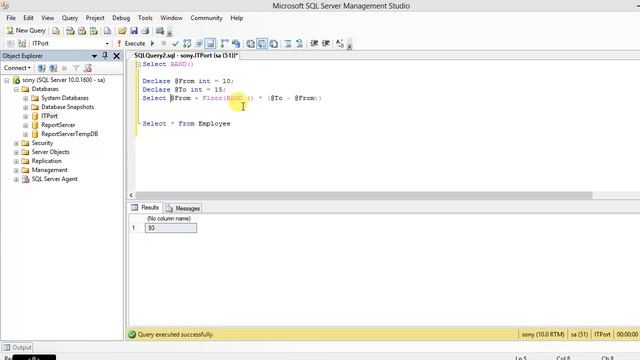Refresh Object Explorer with the red icon
The image size is (640, 360).
tap(88, 68)
